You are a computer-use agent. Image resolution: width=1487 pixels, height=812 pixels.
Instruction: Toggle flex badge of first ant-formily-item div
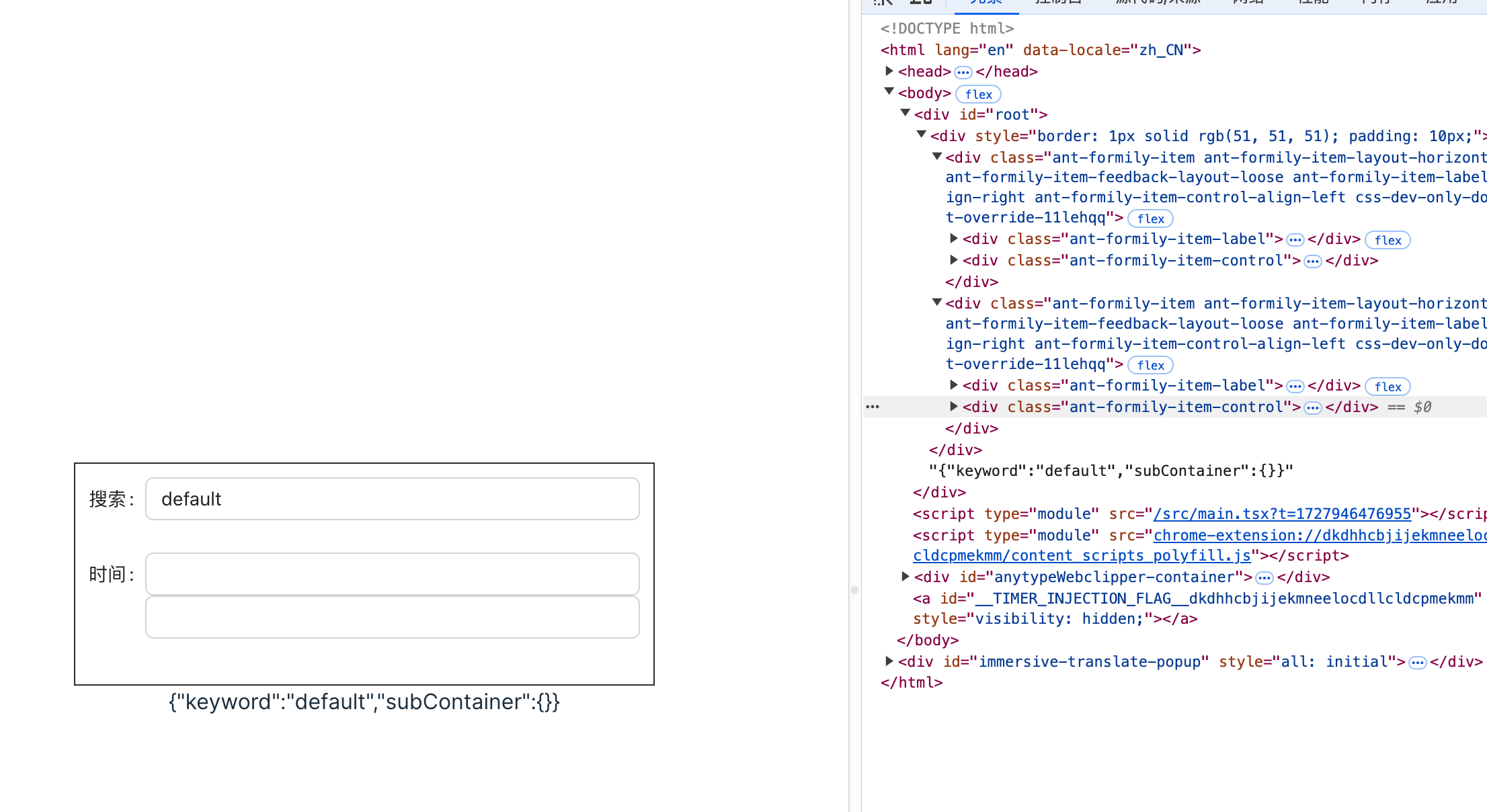click(x=1150, y=218)
